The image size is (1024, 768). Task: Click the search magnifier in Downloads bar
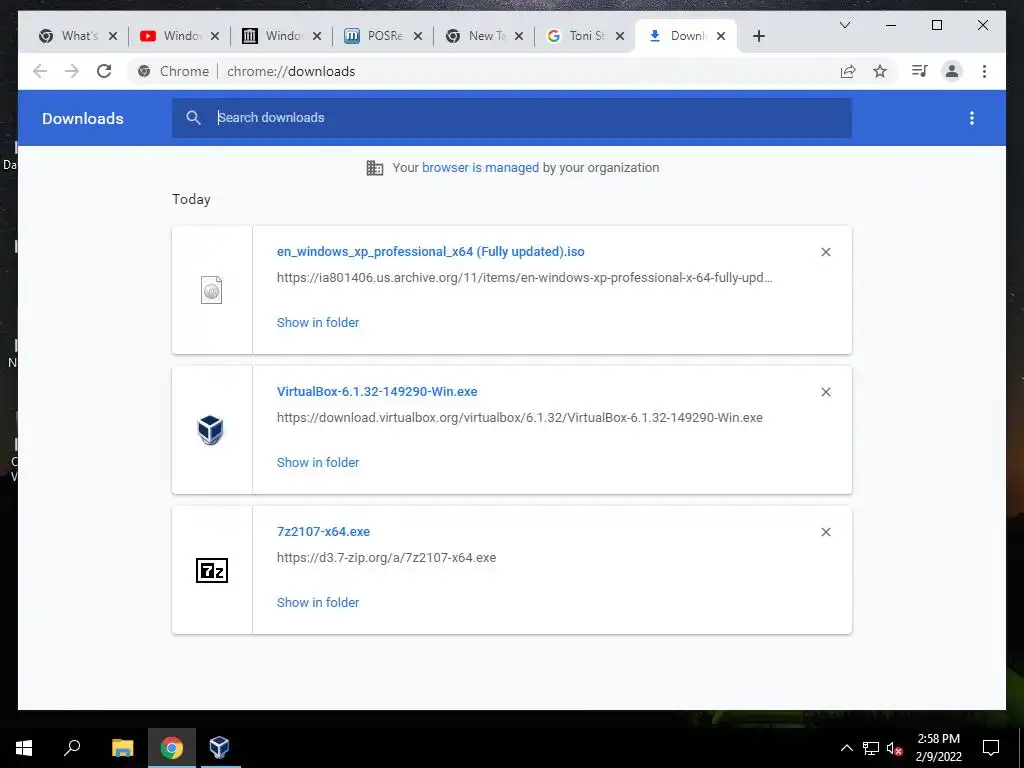tap(193, 118)
